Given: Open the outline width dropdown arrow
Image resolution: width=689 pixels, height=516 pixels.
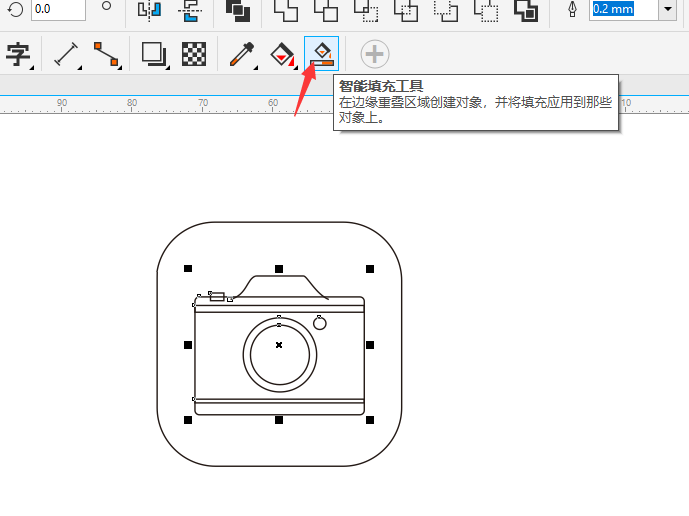Looking at the screenshot, I should click(667, 9).
